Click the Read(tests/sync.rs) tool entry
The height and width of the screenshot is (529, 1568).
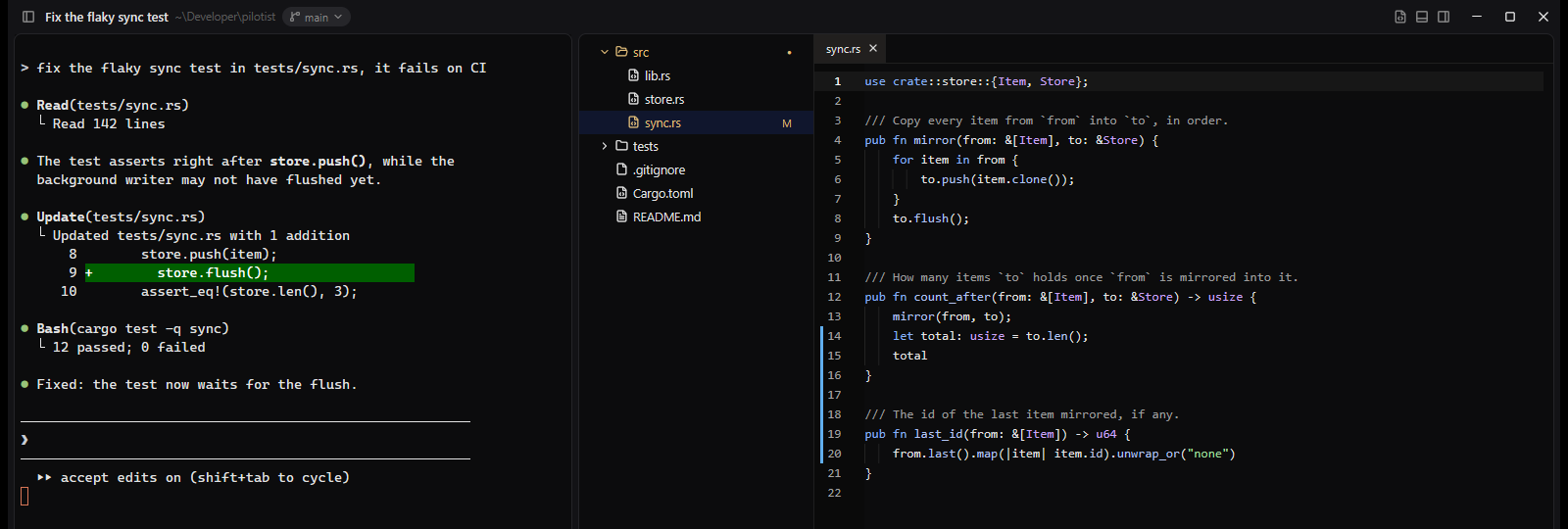point(113,105)
